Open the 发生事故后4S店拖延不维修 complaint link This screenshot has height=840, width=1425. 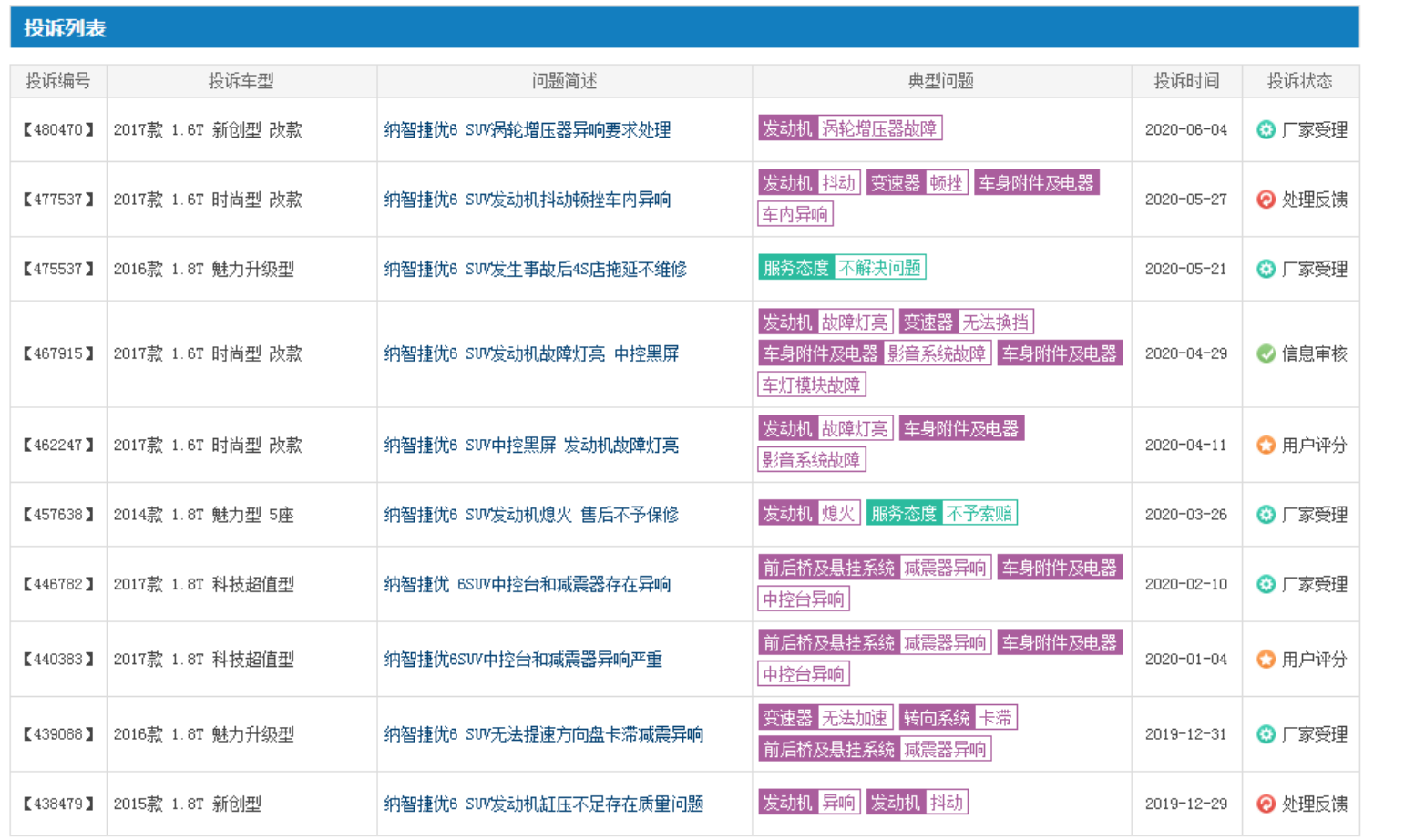[535, 269]
